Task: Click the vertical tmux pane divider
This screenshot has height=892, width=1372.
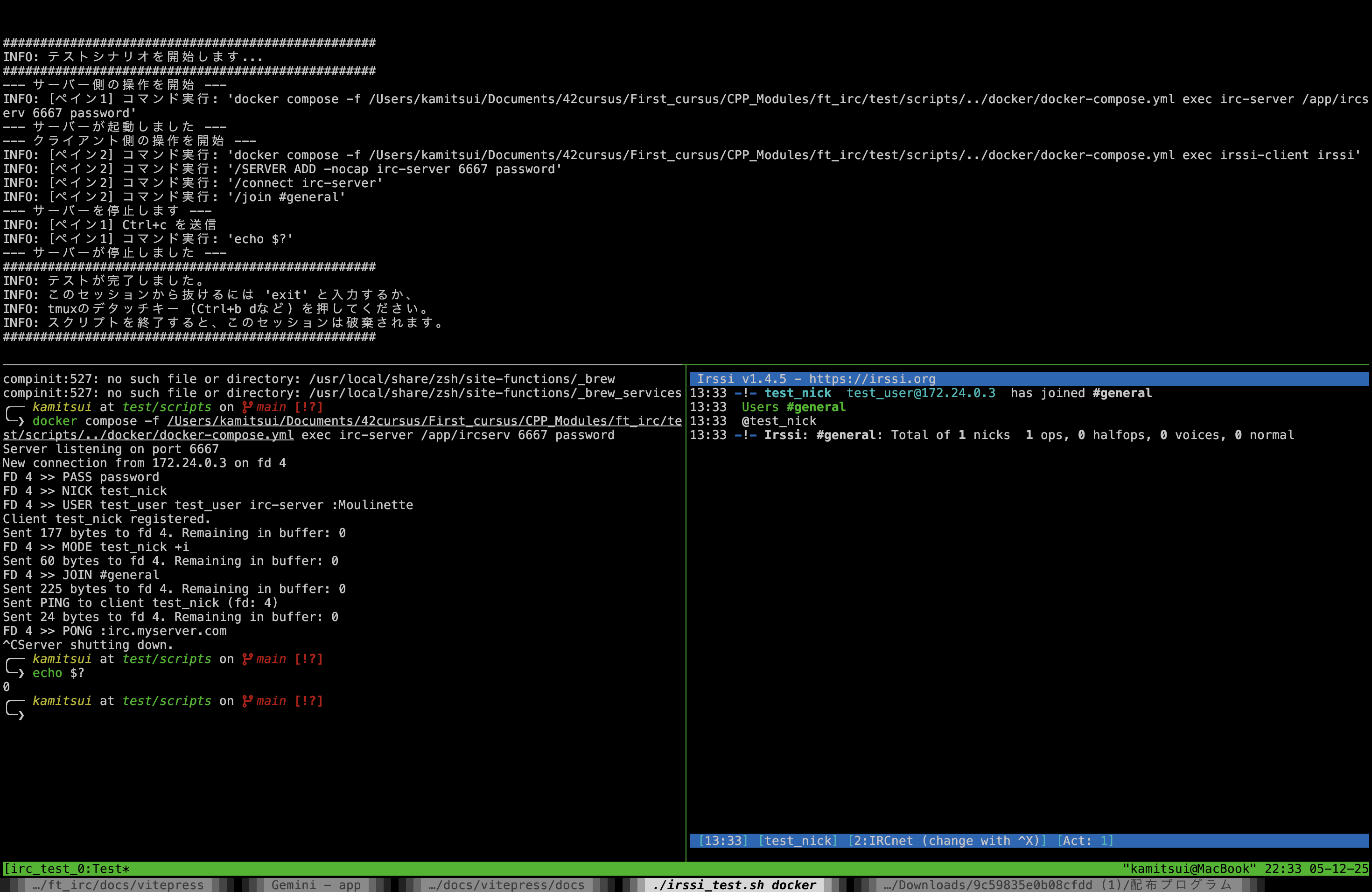Action: [x=686, y=611]
